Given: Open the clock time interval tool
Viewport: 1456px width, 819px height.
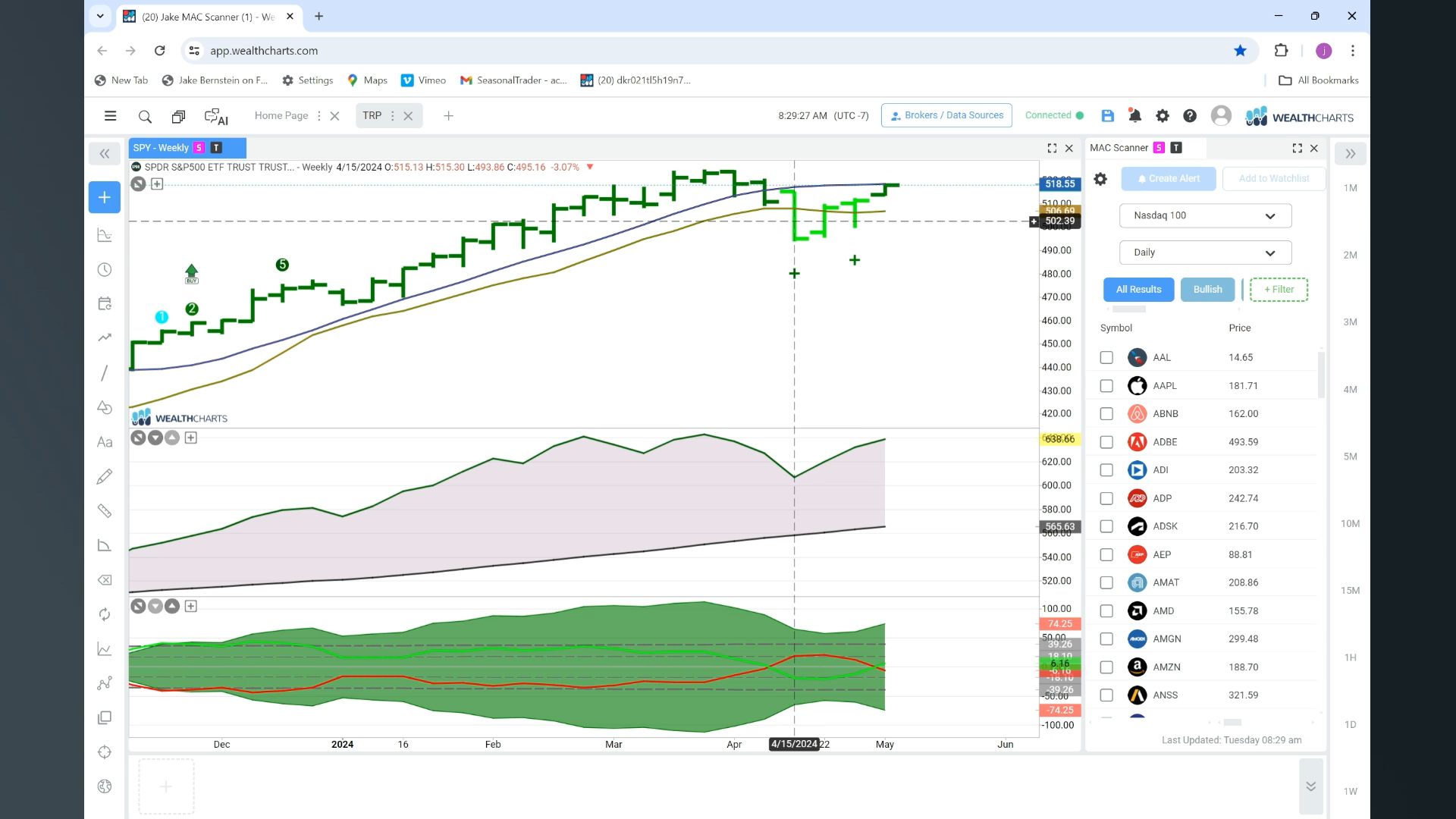Looking at the screenshot, I should tap(105, 270).
